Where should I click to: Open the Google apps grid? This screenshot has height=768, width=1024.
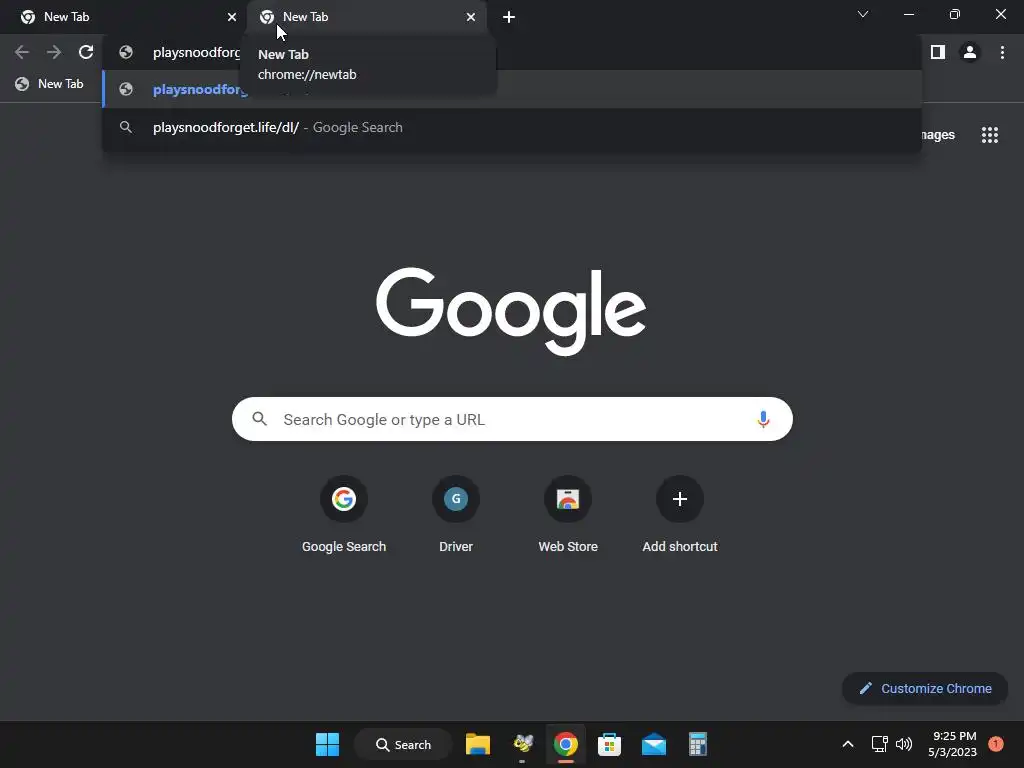tap(989, 135)
